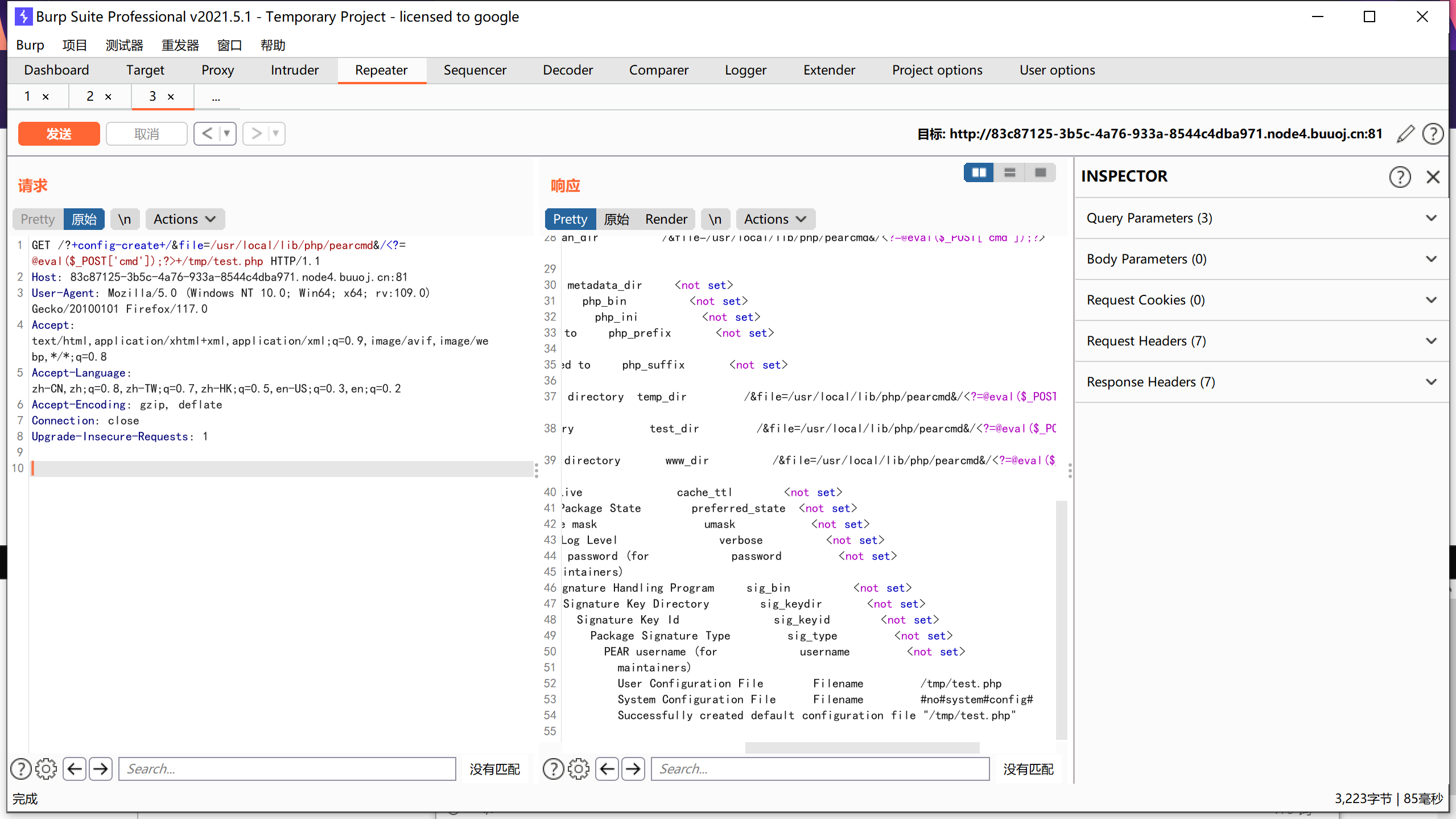Switch response view to Pretty
Image resolution: width=1456 pixels, height=819 pixels.
[570, 219]
